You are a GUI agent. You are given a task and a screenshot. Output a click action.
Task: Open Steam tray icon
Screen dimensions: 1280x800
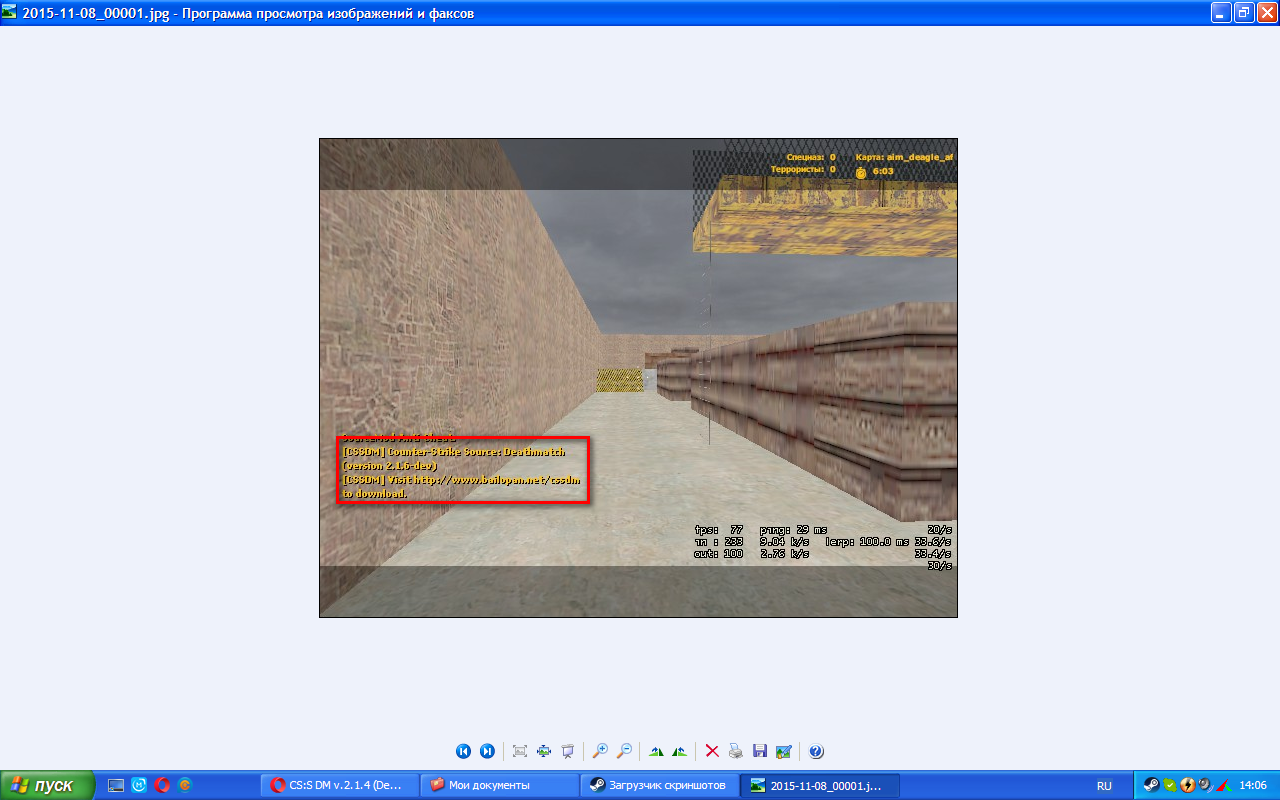click(x=1151, y=785)
